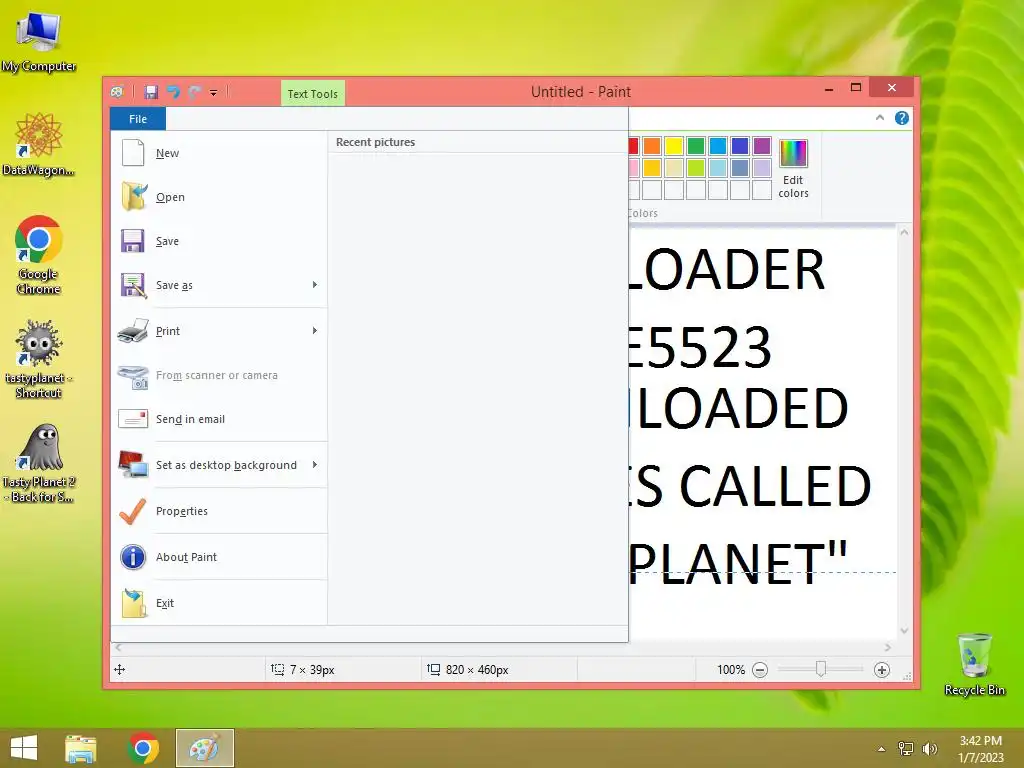1024x768 pixels.
Task: Click the Save floppy disk icon in the File menu
Action: tap(133, 241)
